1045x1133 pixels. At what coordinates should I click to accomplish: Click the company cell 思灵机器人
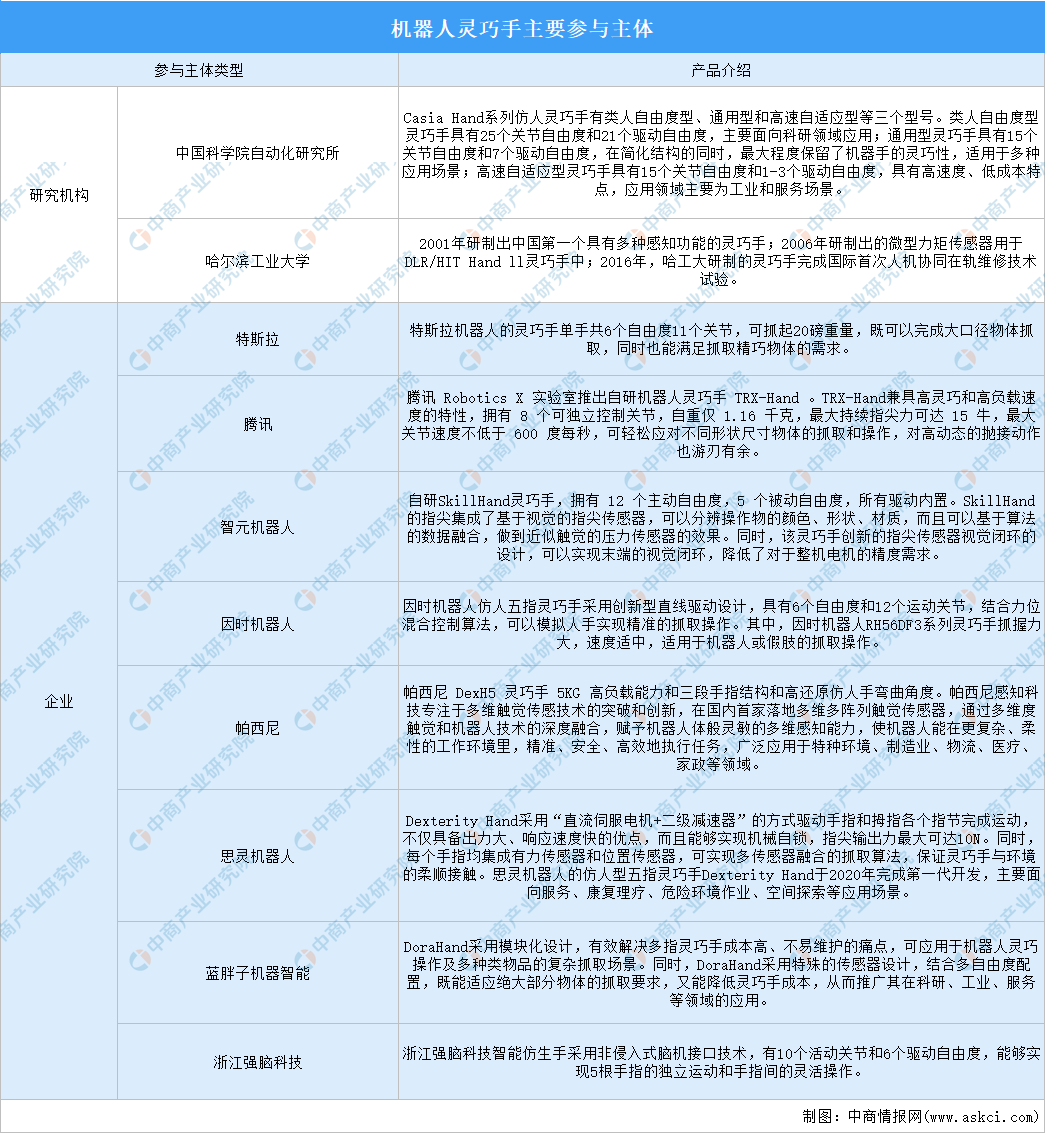258,856
